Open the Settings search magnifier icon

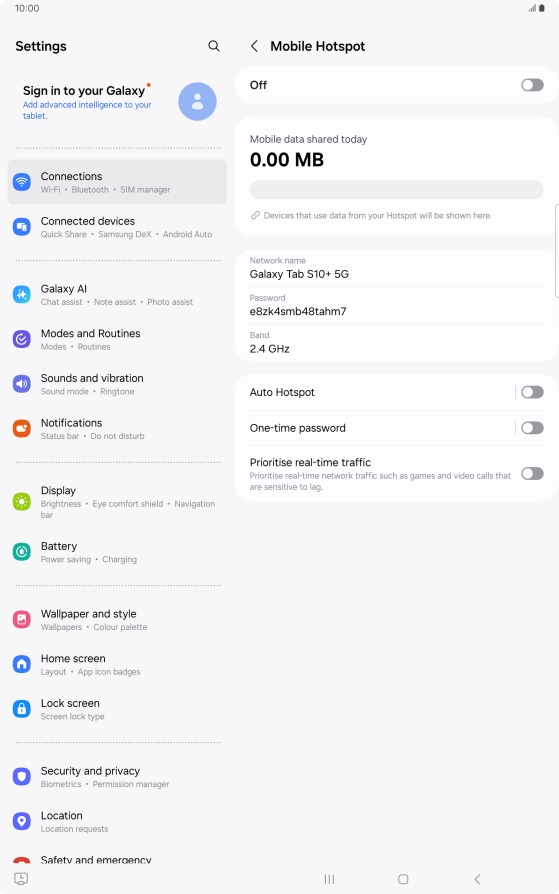click(214, 46)
